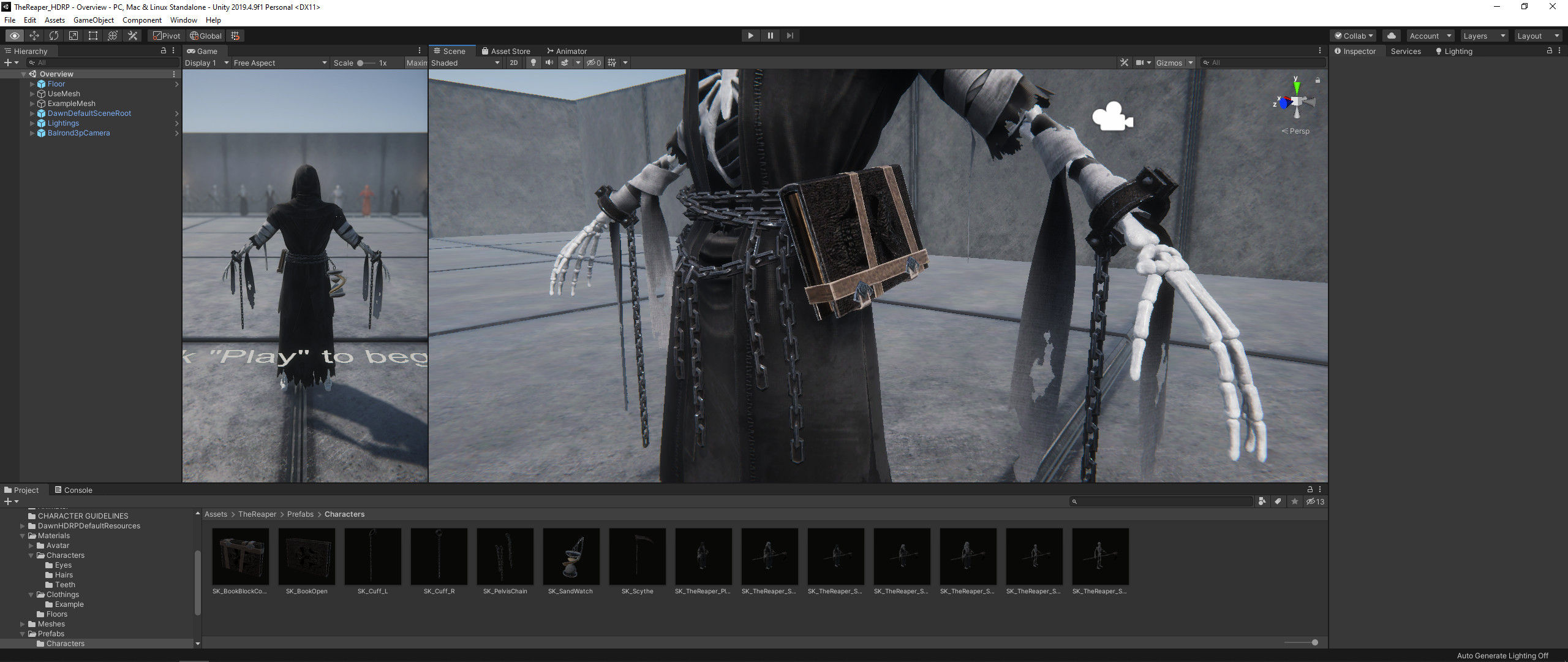Image resolution: width=1568 pixels, height=662 pixels.
Task: Lock the Hierarchy panel
Action: click(x=163, y=51)
